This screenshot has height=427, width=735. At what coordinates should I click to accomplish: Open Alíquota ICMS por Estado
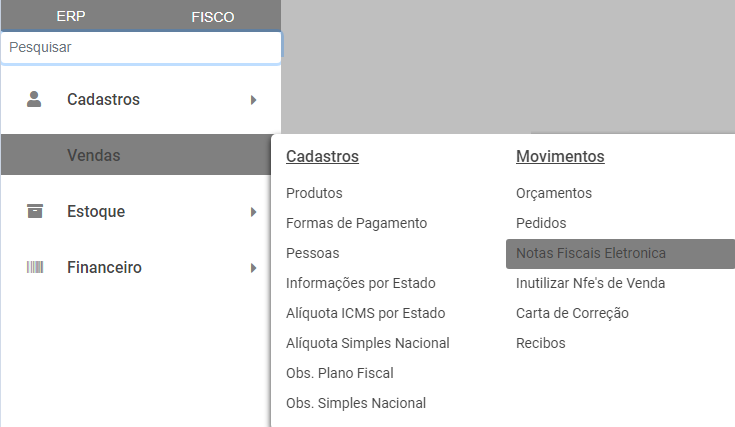(365, 313)
